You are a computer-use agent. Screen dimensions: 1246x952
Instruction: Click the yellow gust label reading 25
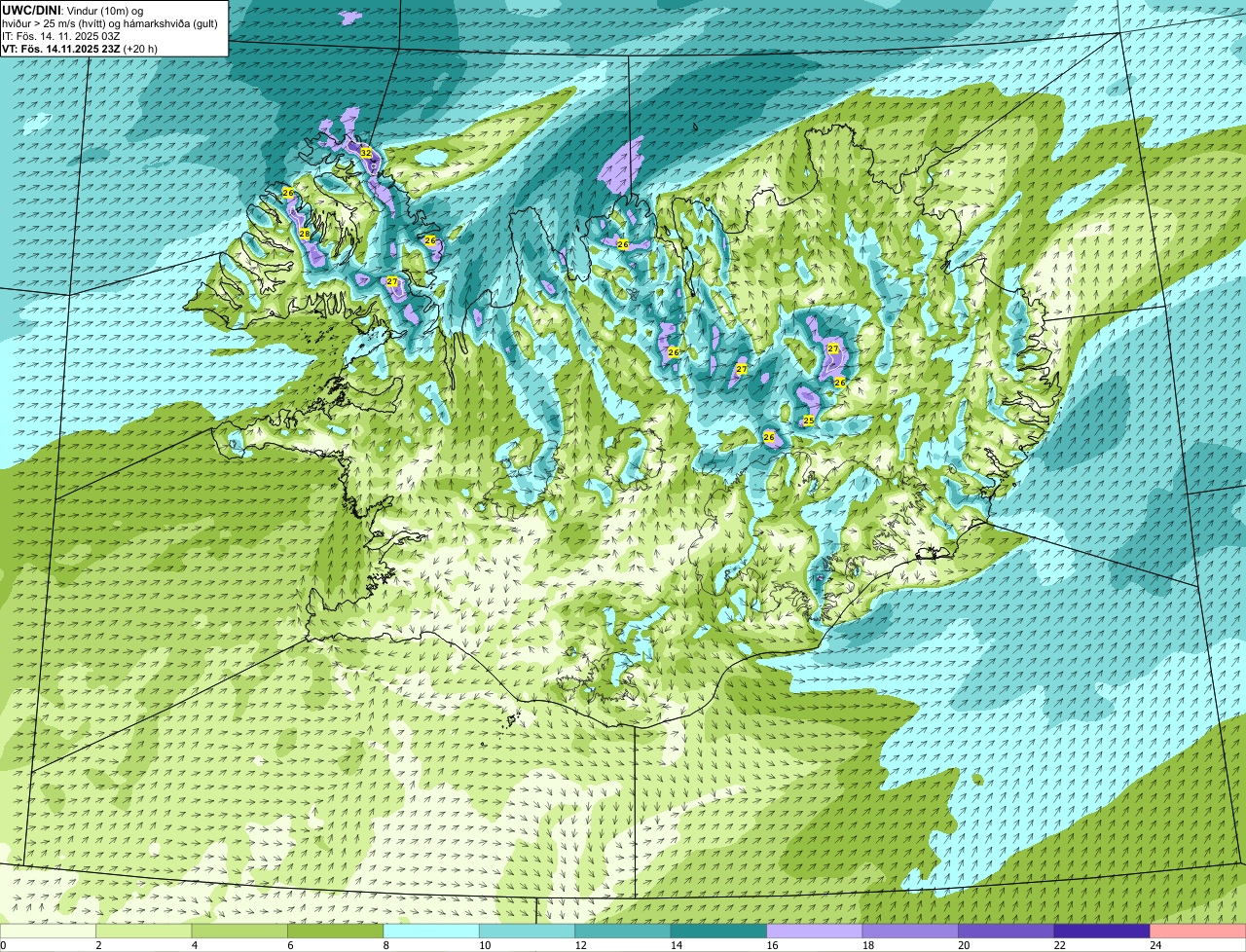[809, 421]
